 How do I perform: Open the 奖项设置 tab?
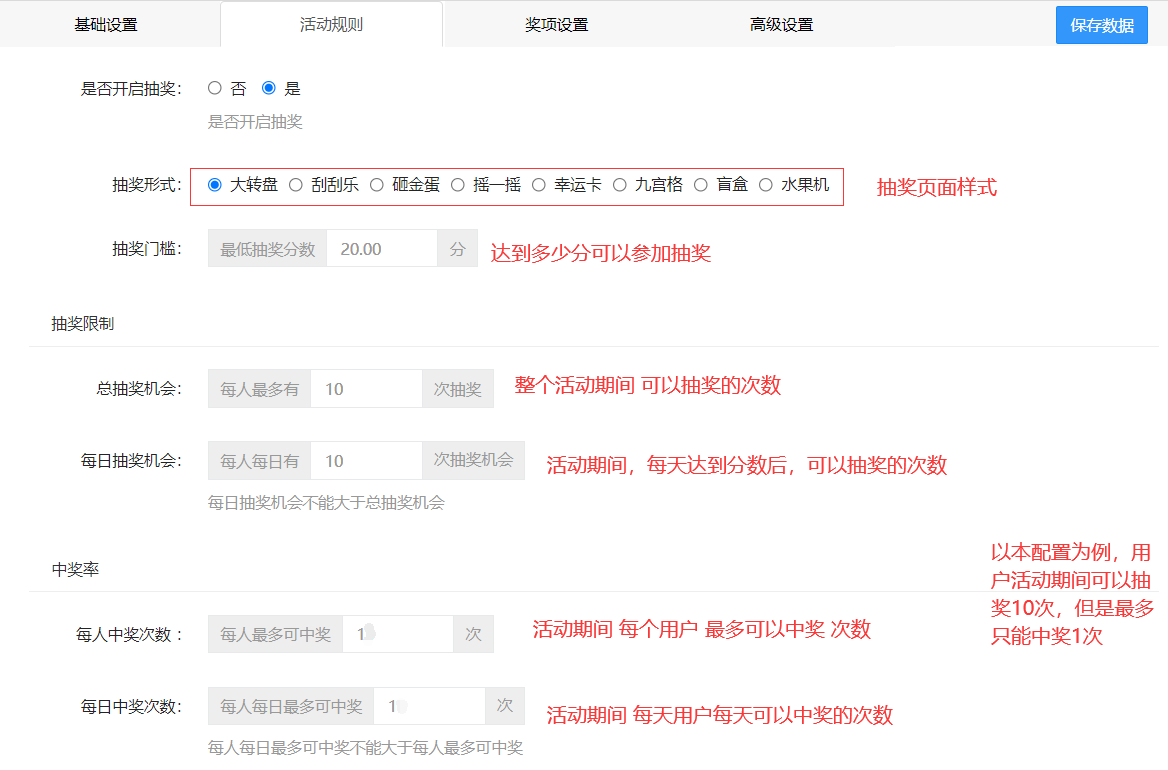(556, 25)
